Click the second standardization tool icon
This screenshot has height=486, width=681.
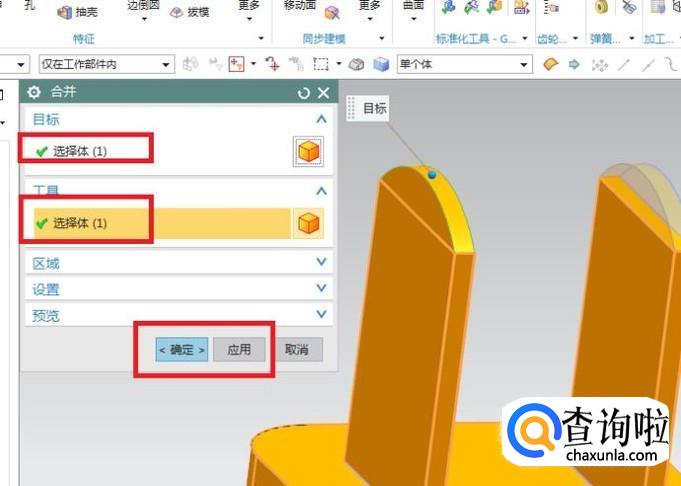[472, 6]
